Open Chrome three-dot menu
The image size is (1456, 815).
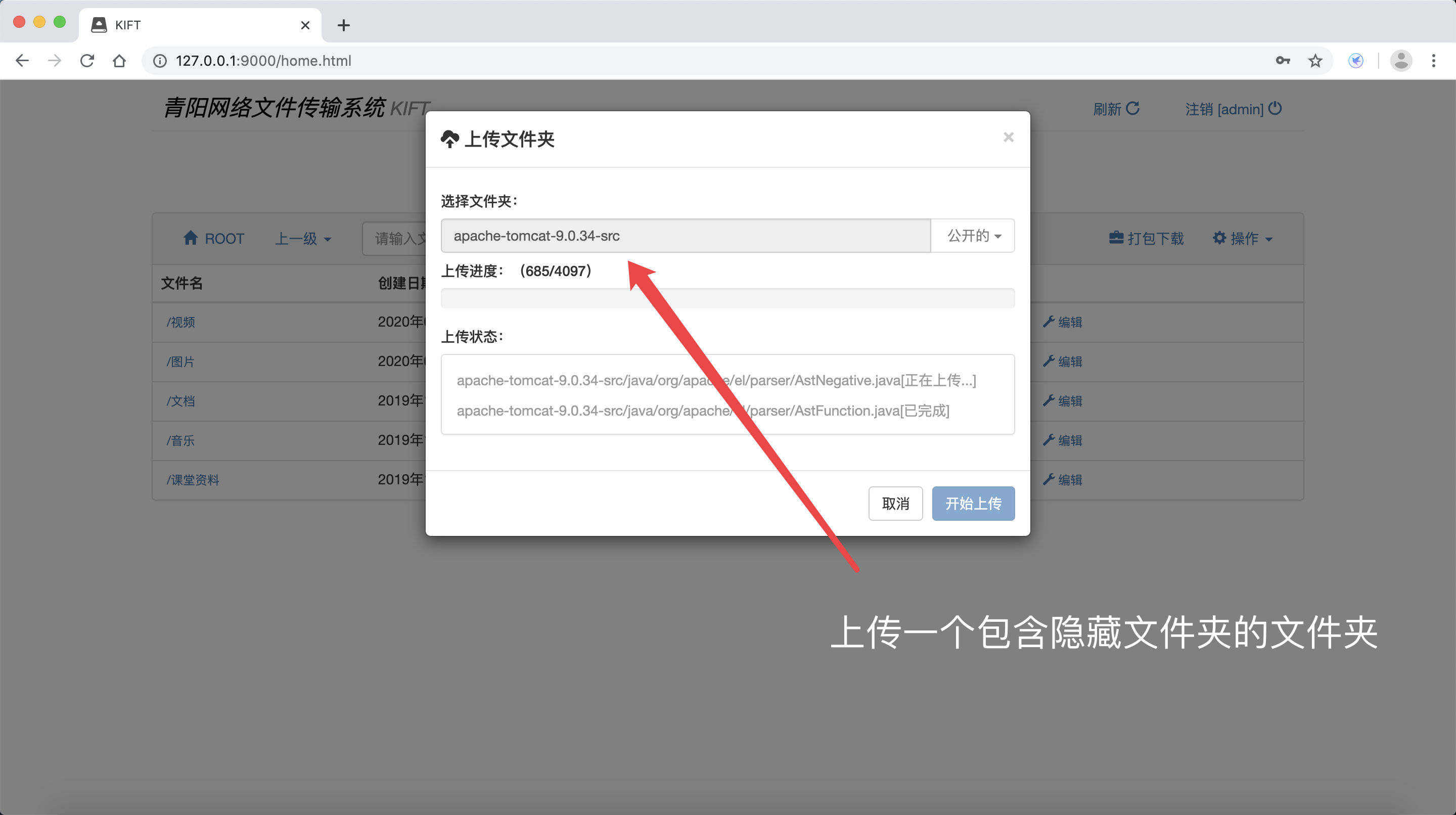coord(1433,61)
